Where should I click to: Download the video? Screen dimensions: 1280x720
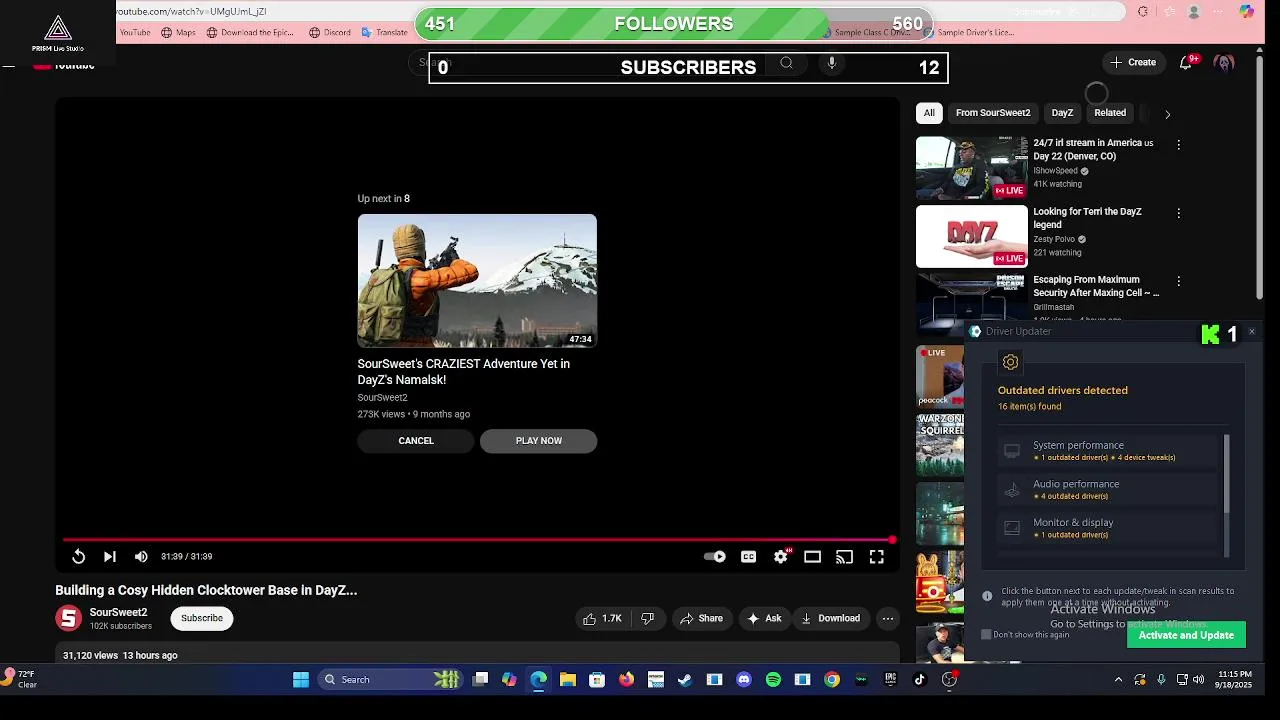tap(830, 619)
